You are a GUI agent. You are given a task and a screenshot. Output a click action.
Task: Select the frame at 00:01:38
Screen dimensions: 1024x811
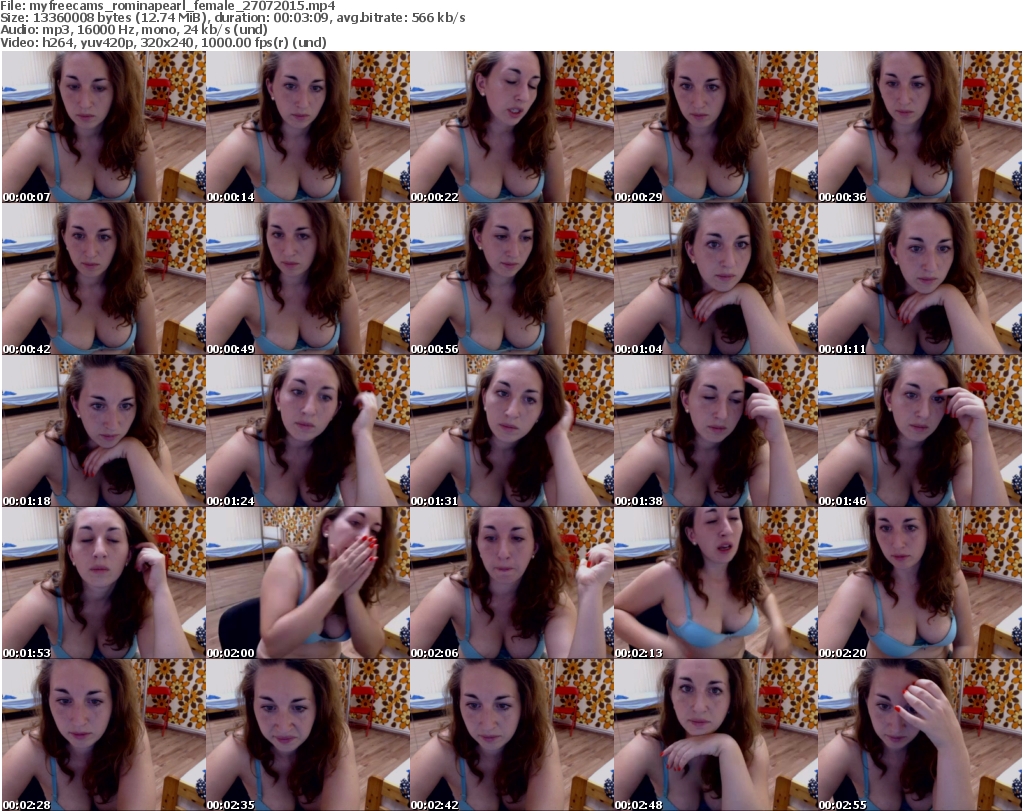click(x=715, y=431)
